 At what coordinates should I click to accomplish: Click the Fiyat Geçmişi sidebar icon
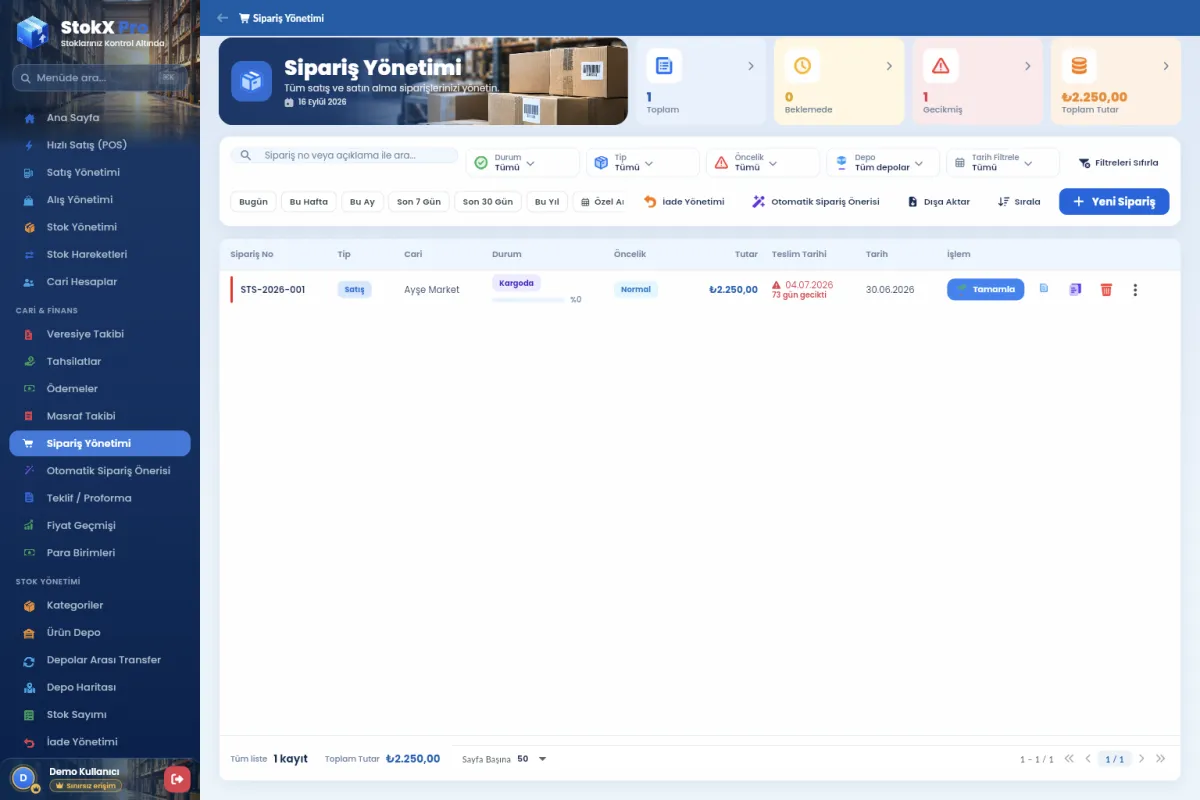(28, 525)
